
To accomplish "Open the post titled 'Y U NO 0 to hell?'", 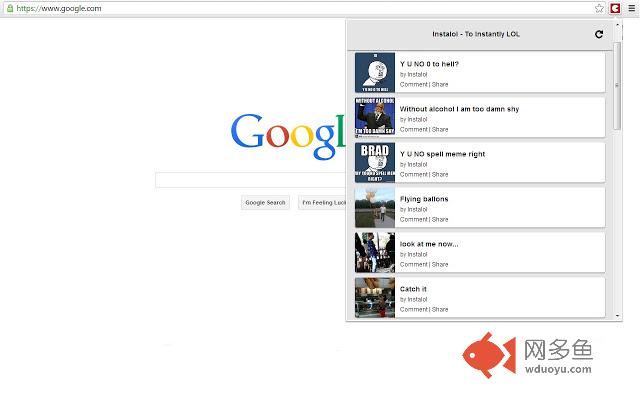I will pyautogui.click(x=429, y=64).
